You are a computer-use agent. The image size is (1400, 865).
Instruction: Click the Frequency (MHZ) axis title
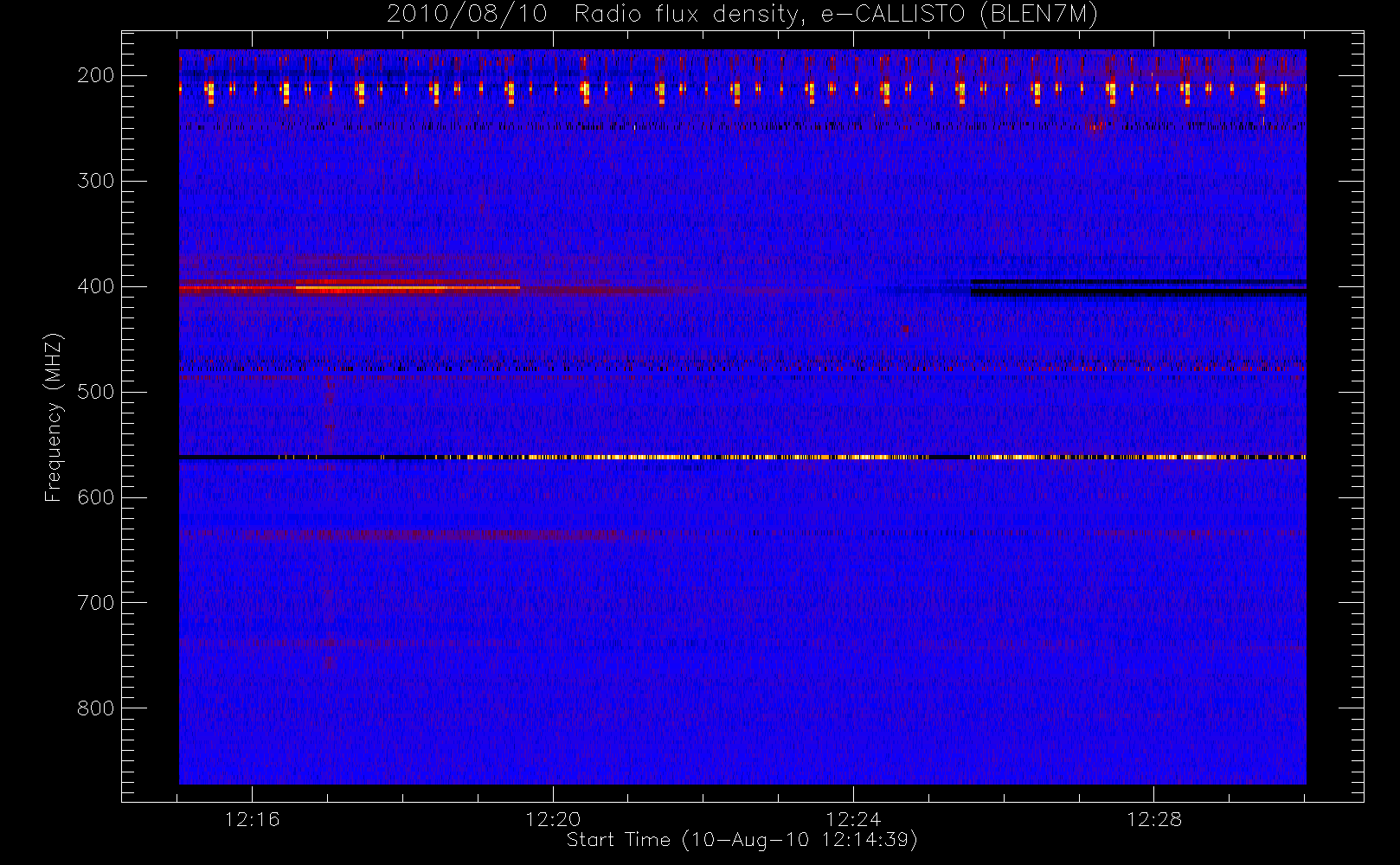(54, 417)
